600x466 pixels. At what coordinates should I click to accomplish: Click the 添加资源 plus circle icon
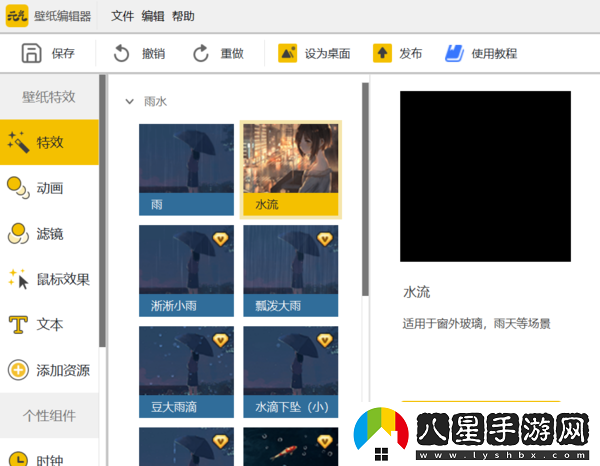pos(18,370)
